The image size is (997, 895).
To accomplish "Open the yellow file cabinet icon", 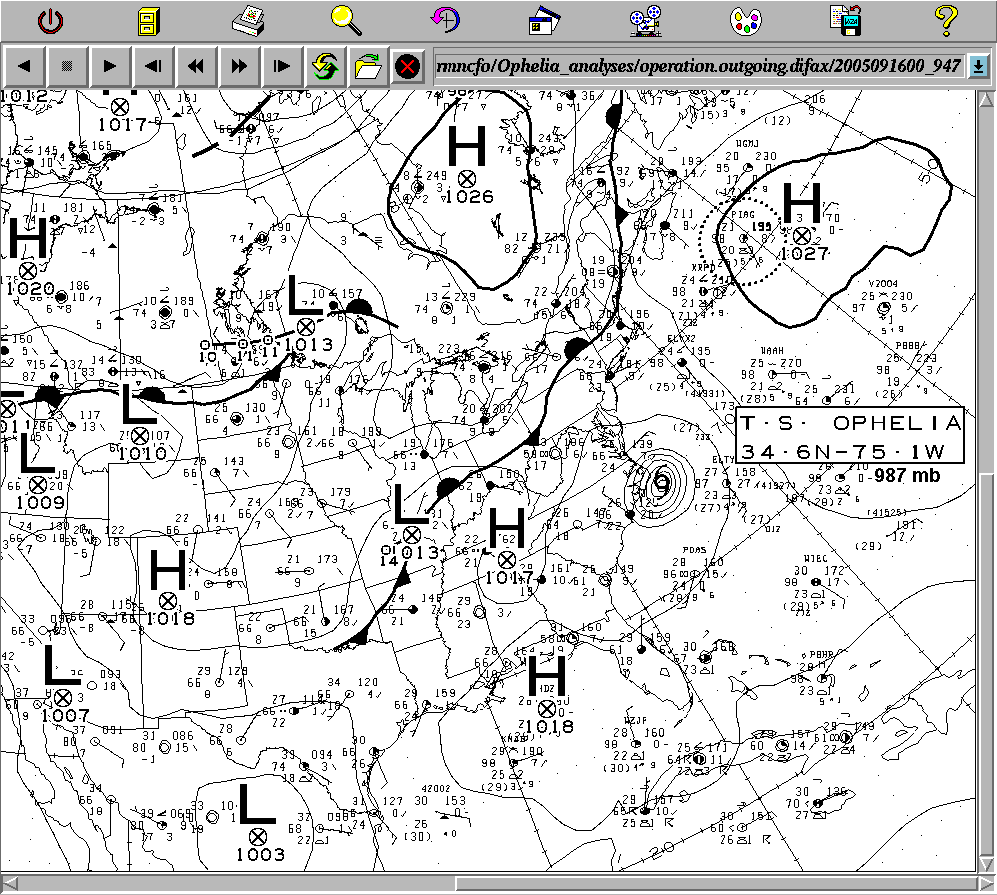I will click(149, 19).
